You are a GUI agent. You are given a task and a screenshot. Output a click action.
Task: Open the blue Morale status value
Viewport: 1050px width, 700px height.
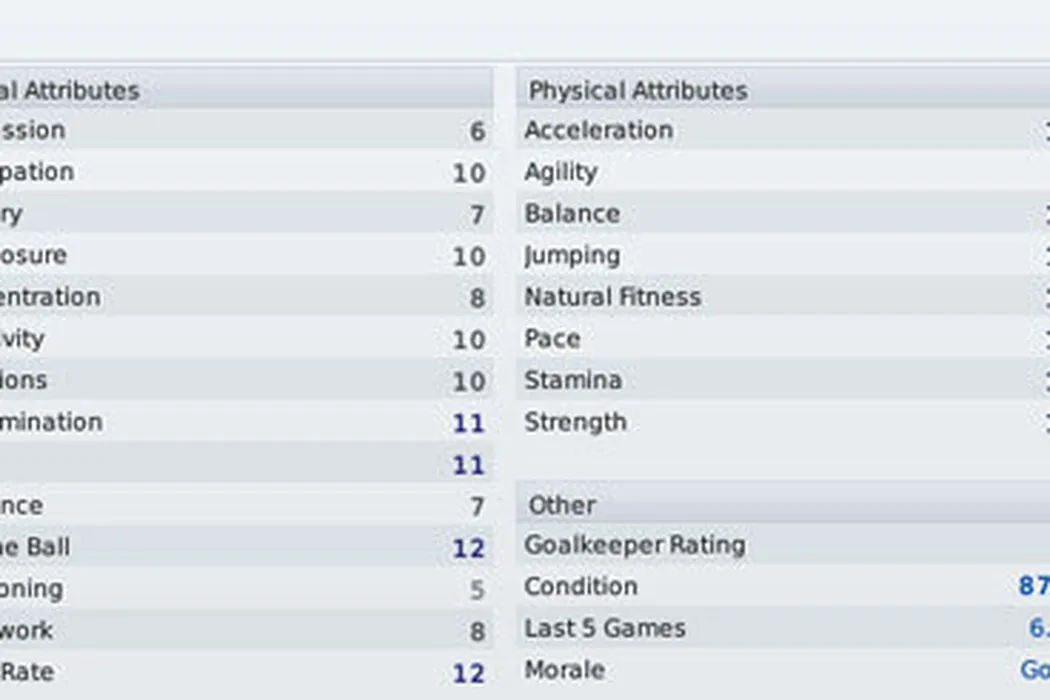pyautogui.click(x=1034, y=671)
